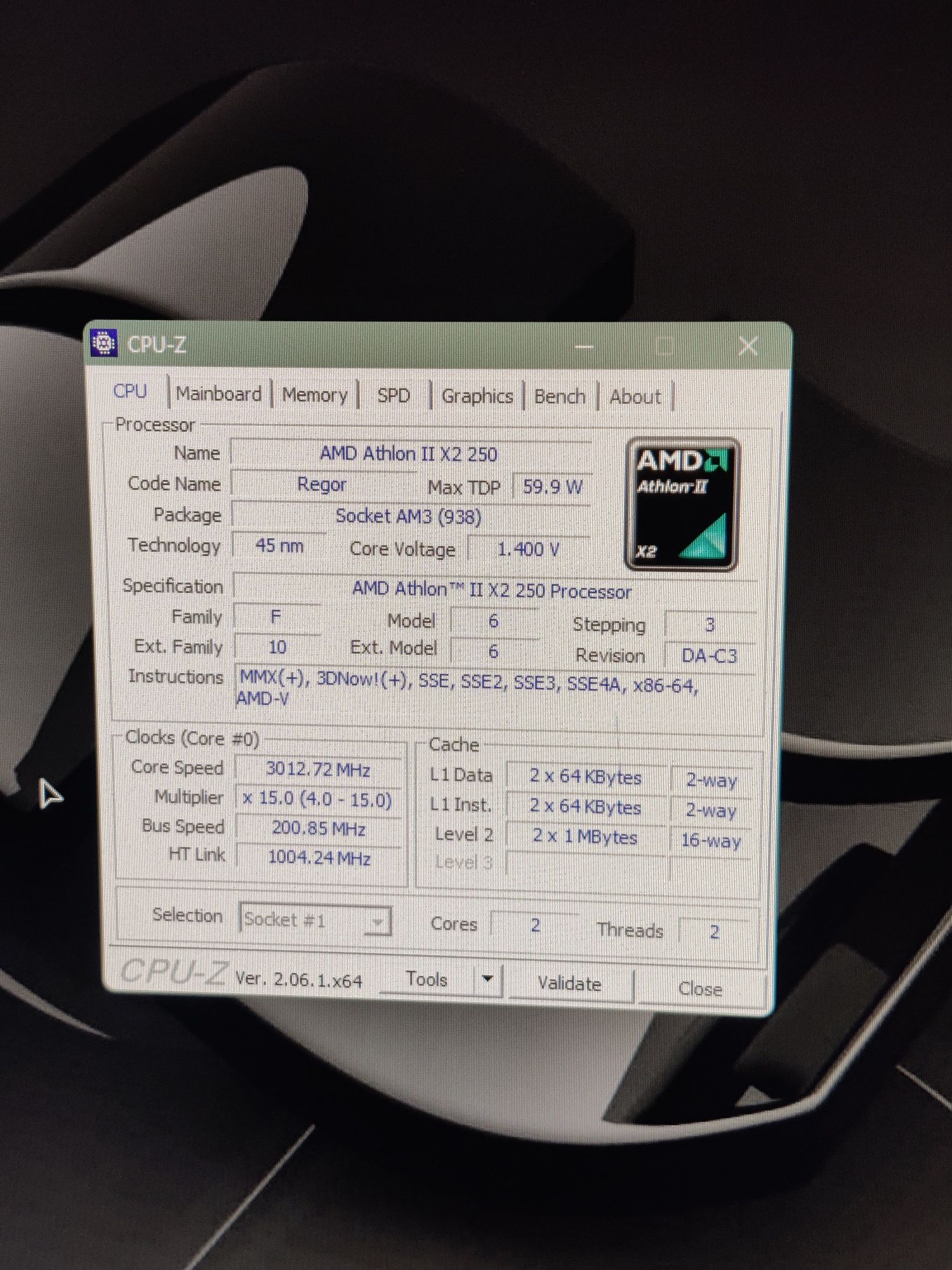Screen dimensions: 952x1270
Task: Click the Tools button
Action: (426, 979)
